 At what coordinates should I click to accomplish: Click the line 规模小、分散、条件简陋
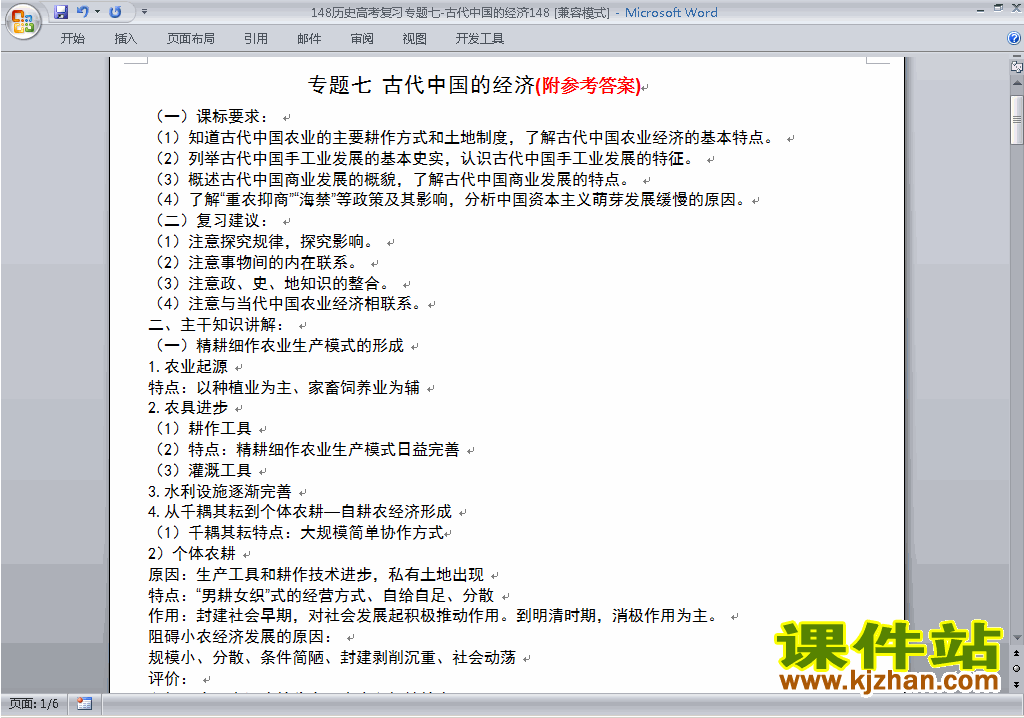coord(332,657)
